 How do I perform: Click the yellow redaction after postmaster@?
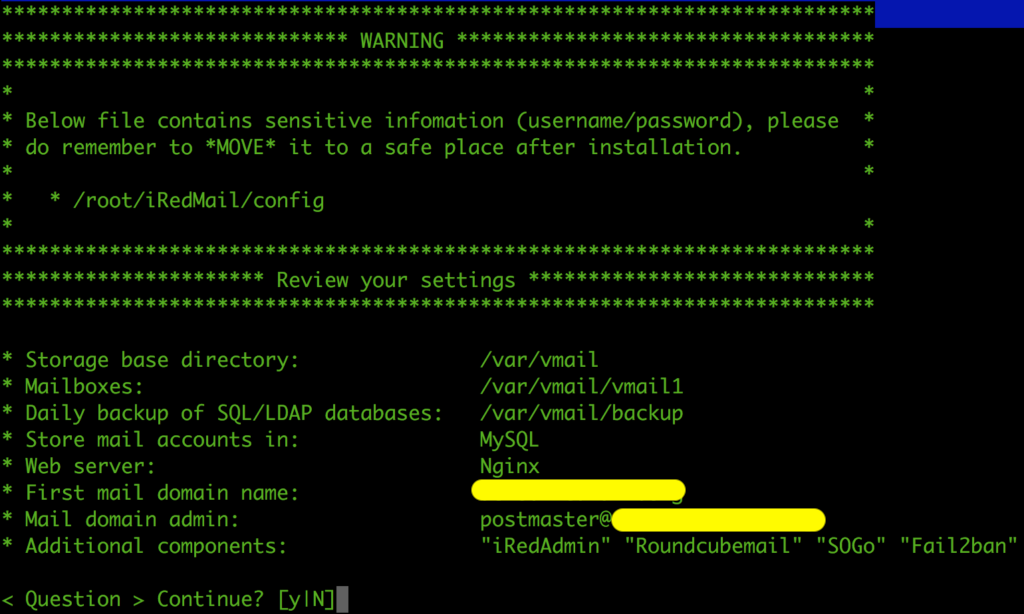[718, 520]
